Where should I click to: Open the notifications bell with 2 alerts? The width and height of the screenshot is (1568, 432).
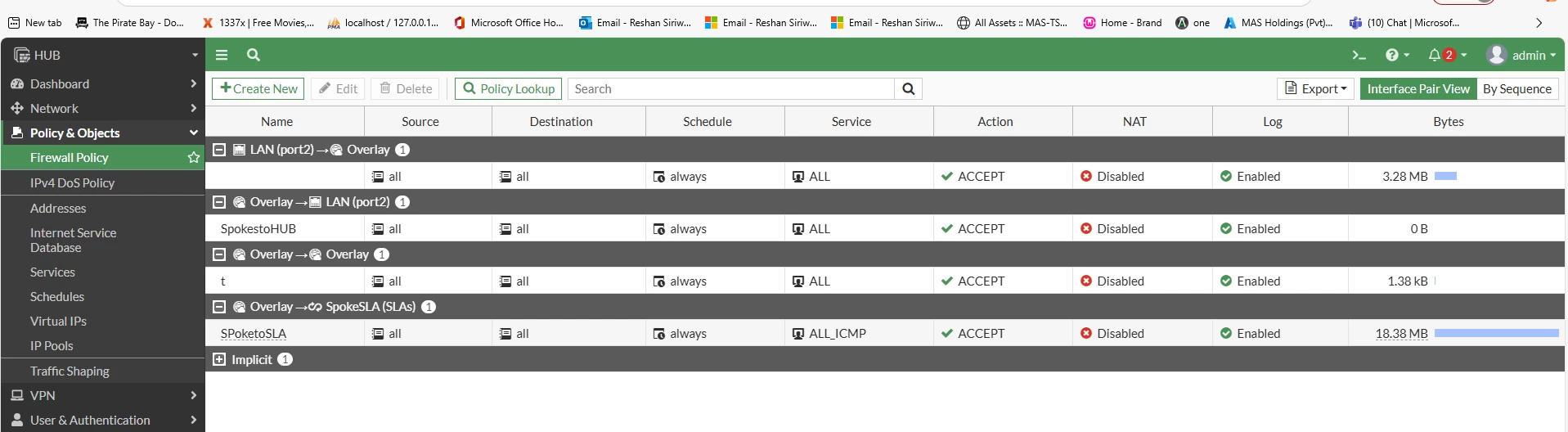(1447, 55)
